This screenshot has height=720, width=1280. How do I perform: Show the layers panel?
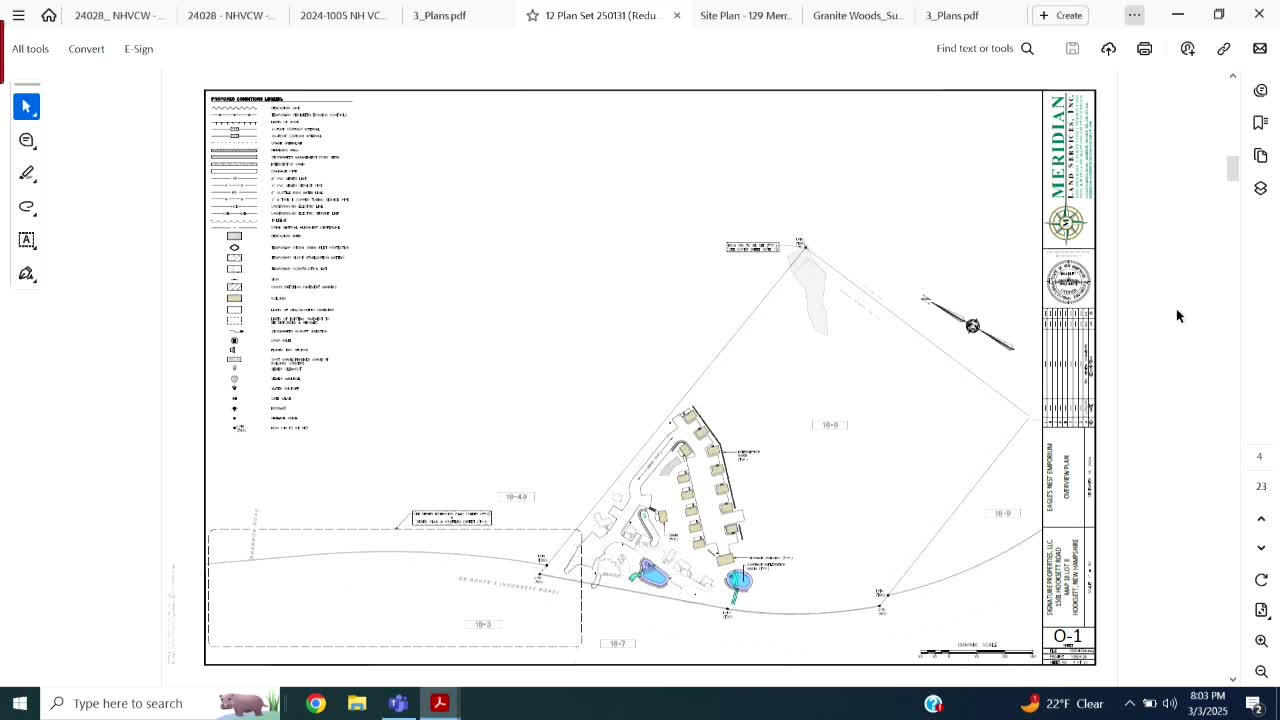1260,189
